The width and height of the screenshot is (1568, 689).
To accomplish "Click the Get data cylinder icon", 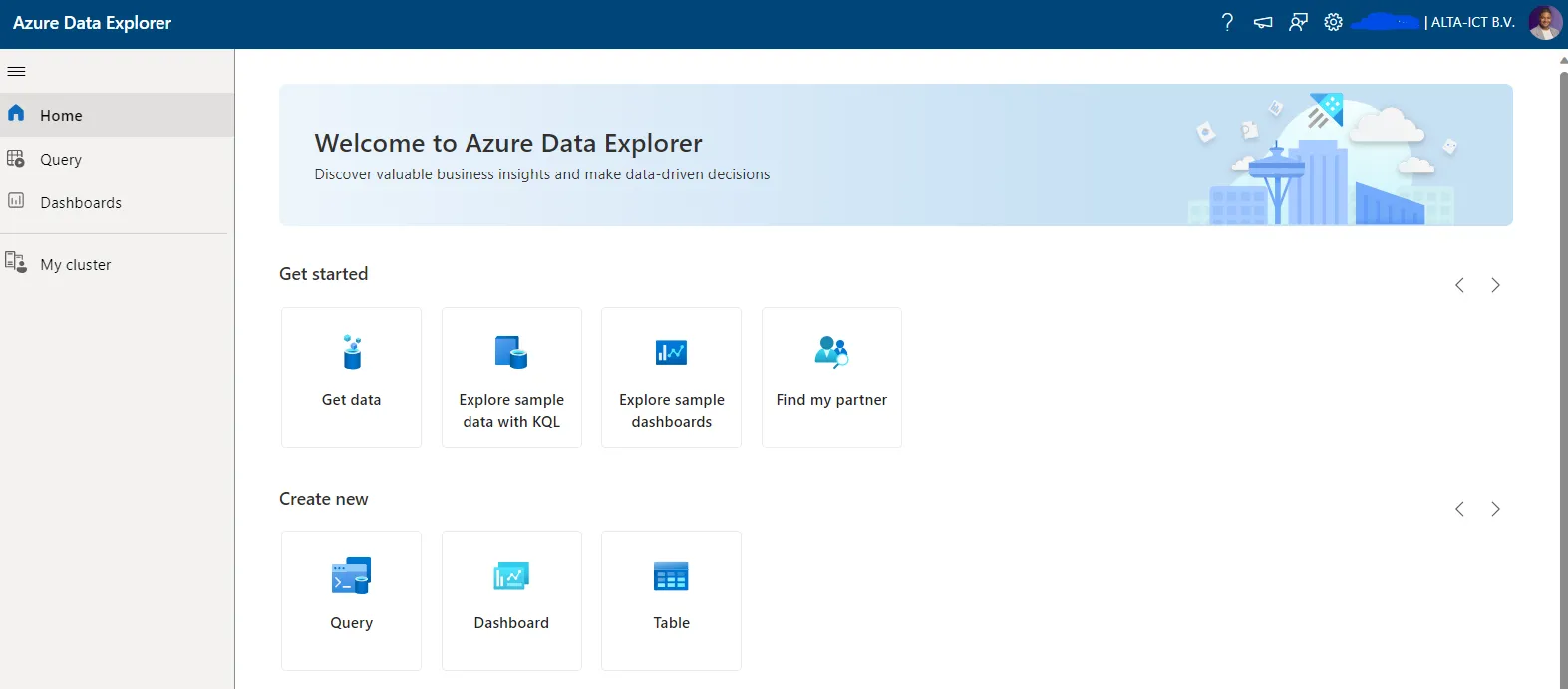I will point(352,352).
